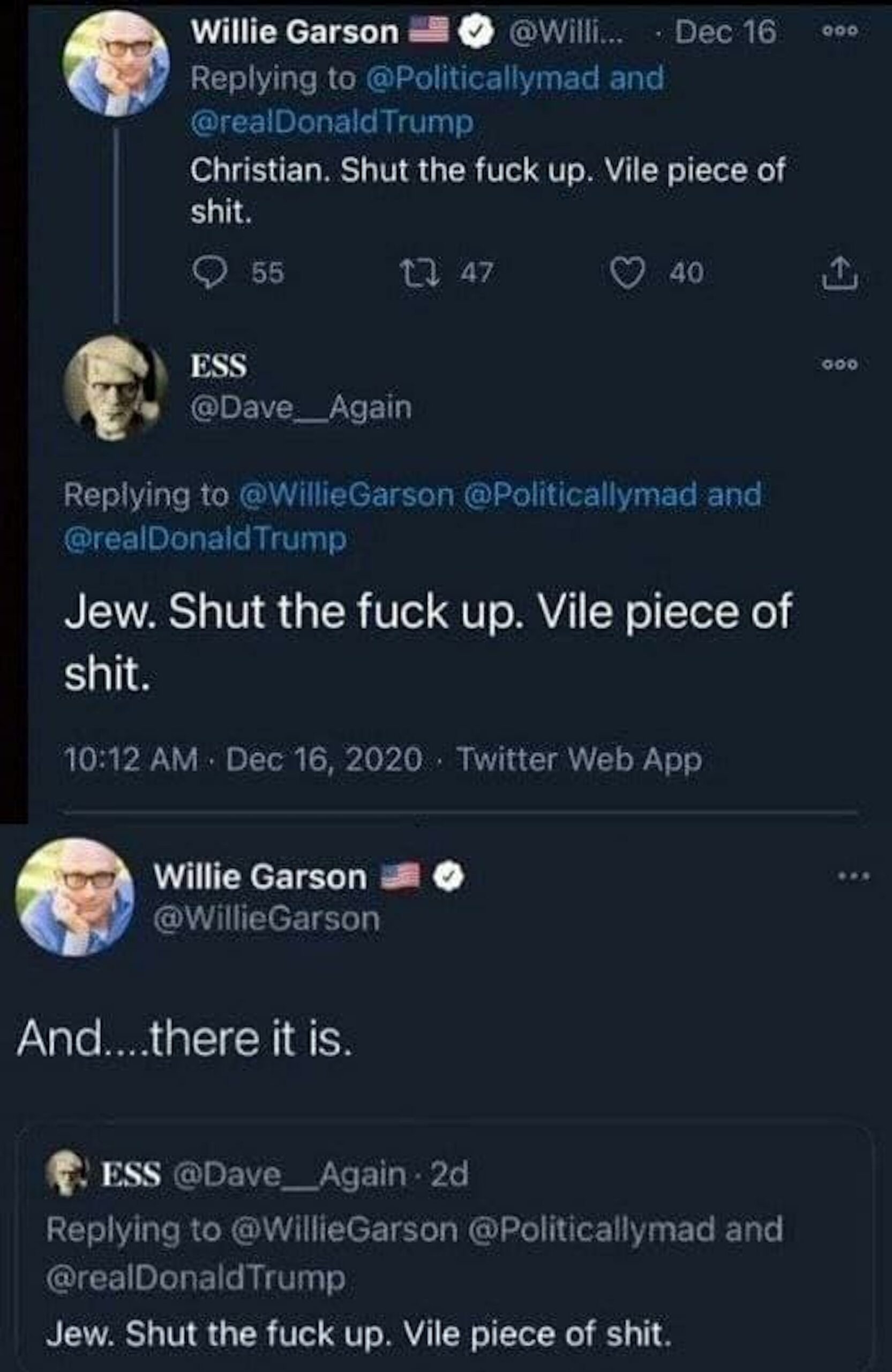
Task: Click the Twitter Web App source link
Action: pyautogui.click(x=579, y=759)
